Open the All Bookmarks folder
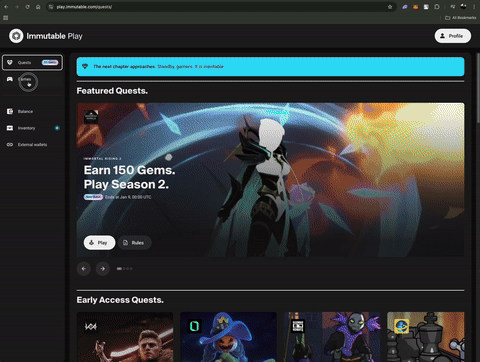This screenshot has height=362, width=480. [x=461, y=18]
